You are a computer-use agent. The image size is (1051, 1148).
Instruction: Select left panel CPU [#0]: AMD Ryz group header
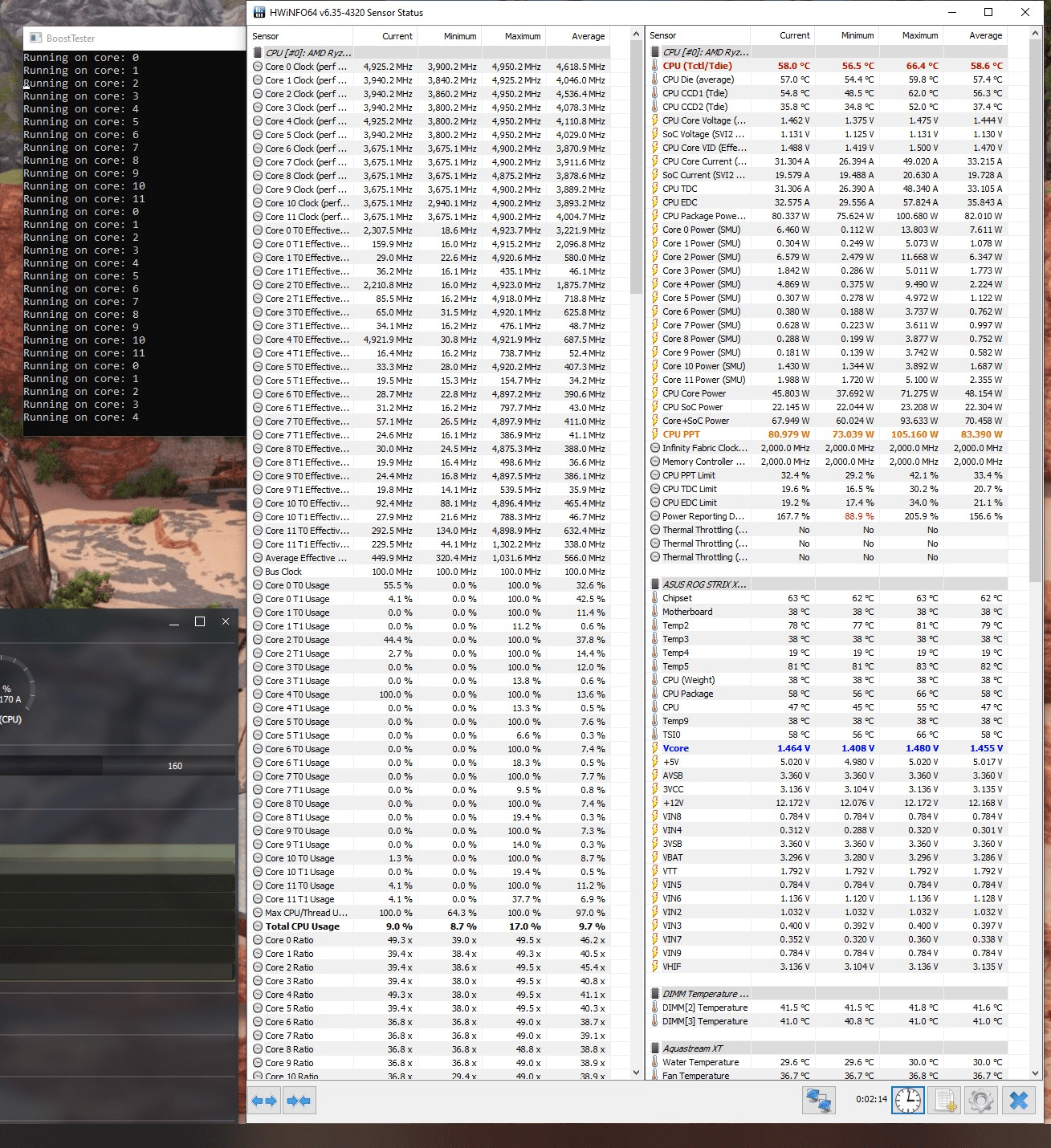pyautogui.click(x=430, y=53)
